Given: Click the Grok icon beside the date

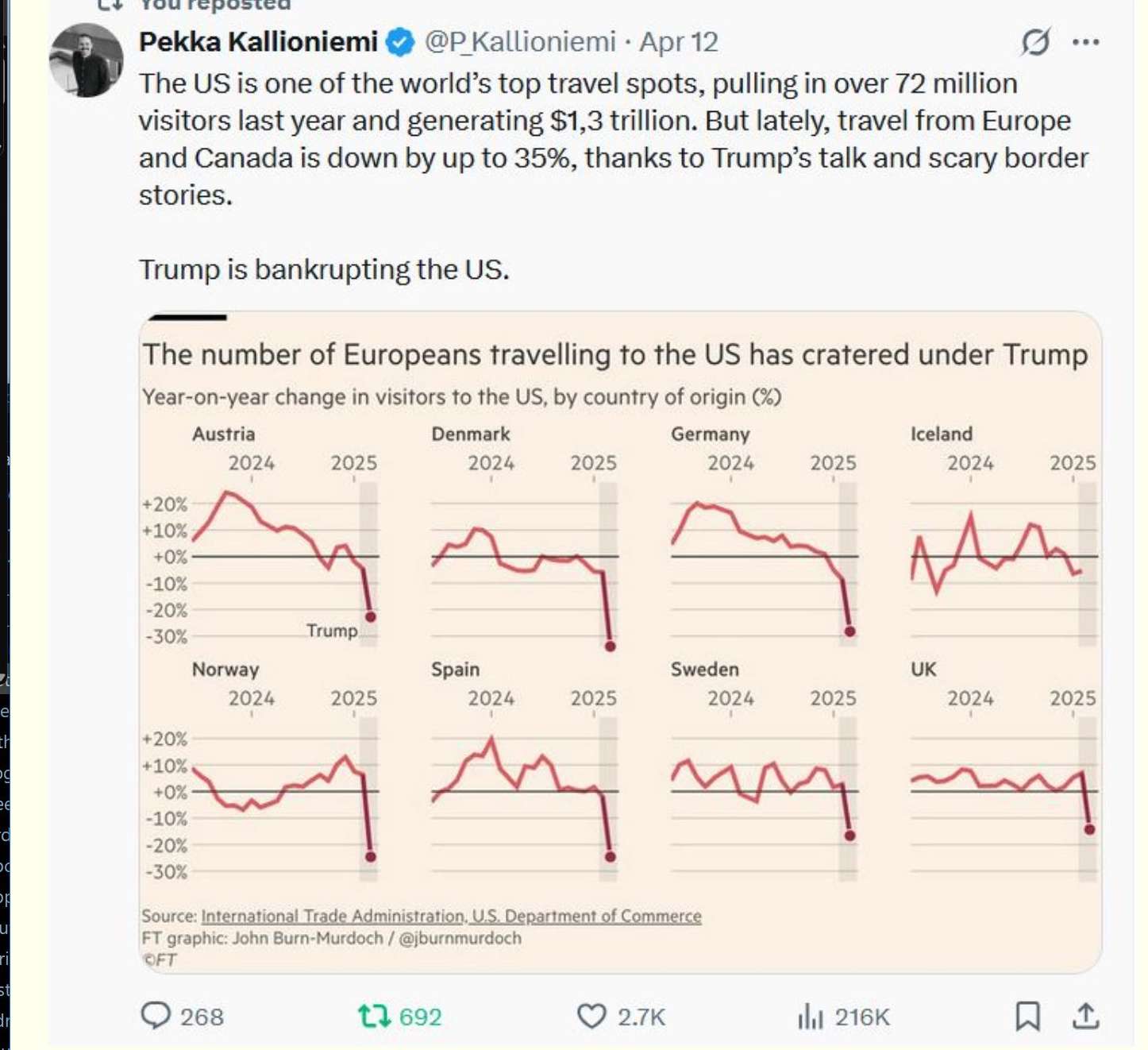Looking at the screenshot, I should click(1035, 42).
